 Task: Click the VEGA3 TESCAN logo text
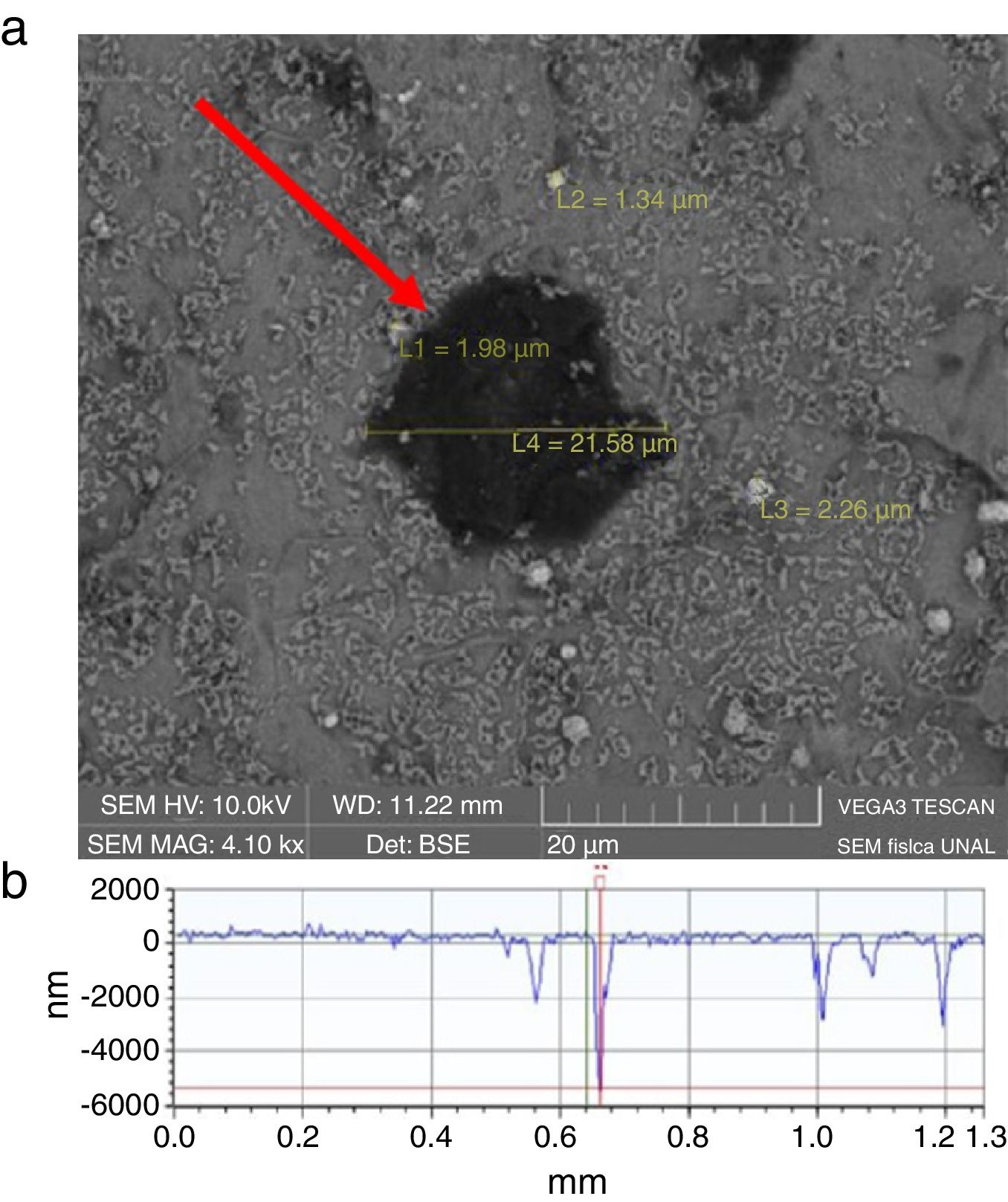(916, 807)
